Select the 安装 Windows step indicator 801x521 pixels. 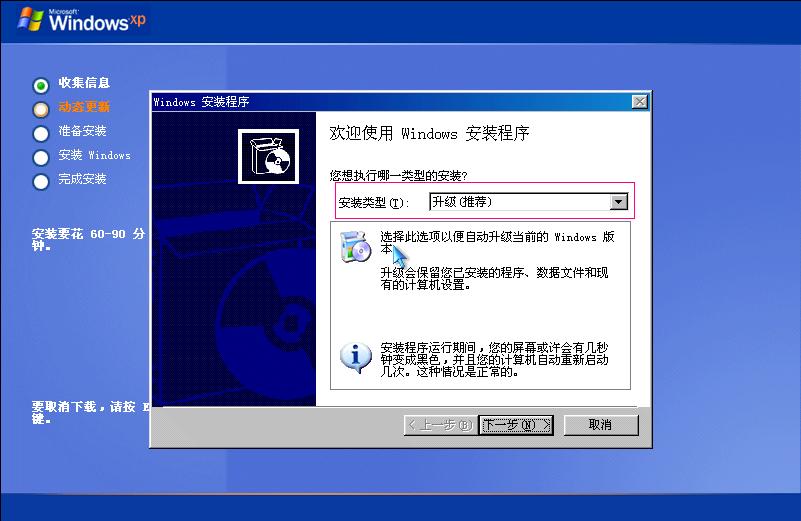41,158
